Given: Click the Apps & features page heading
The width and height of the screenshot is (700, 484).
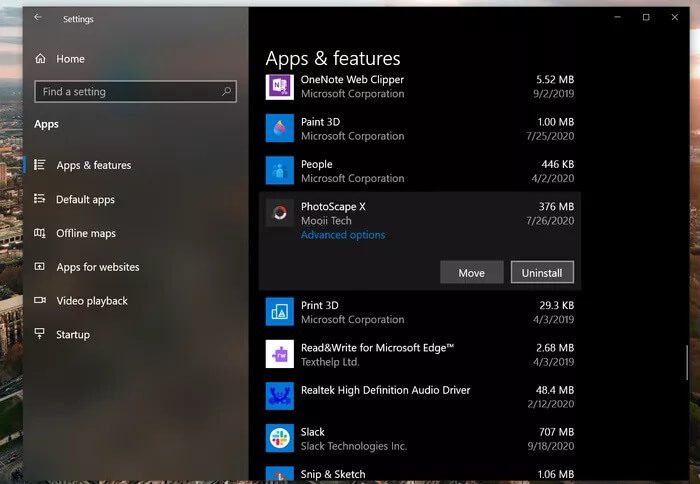Looking at the screenshot, I should [333, 58].
